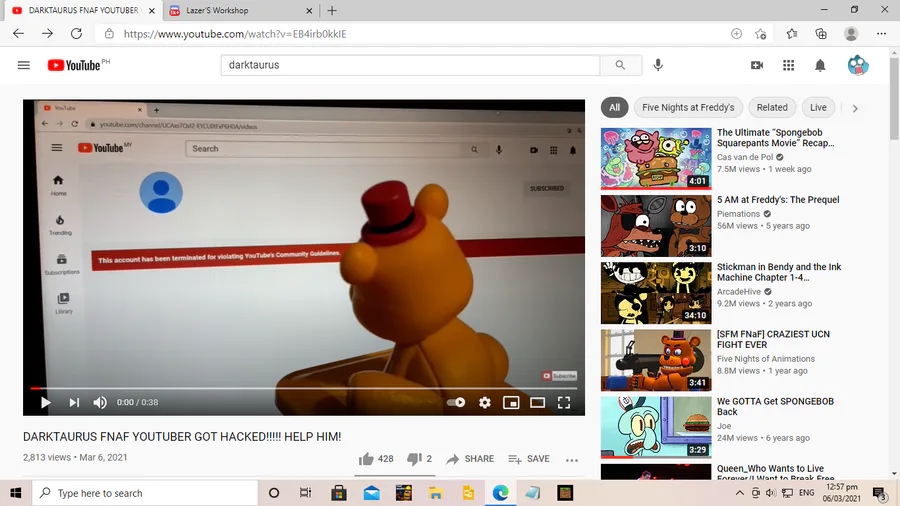Open the 5 AM at Freddy's thumbnail
This screenshot has width=900, height=506.
[656, 225]
